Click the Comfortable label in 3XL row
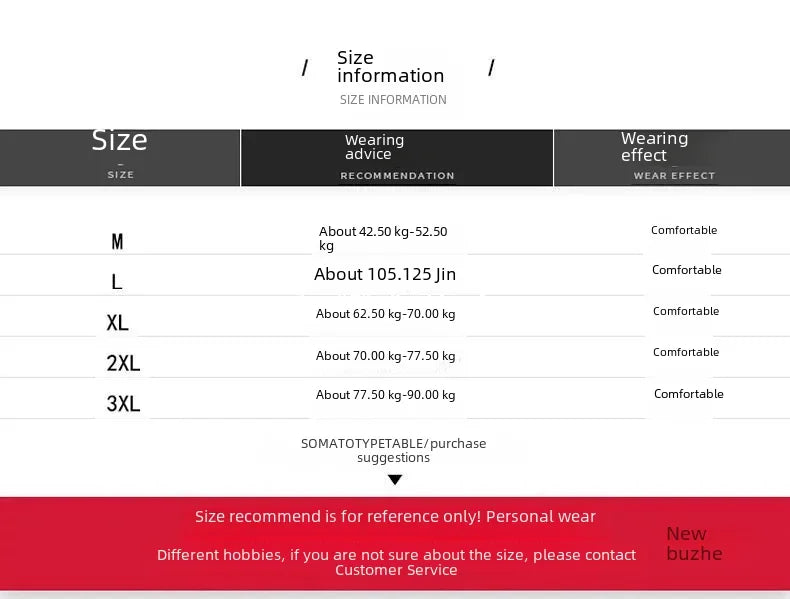Image resolution: width=790 pixels, height=599 pixels. tap(689, 393)
